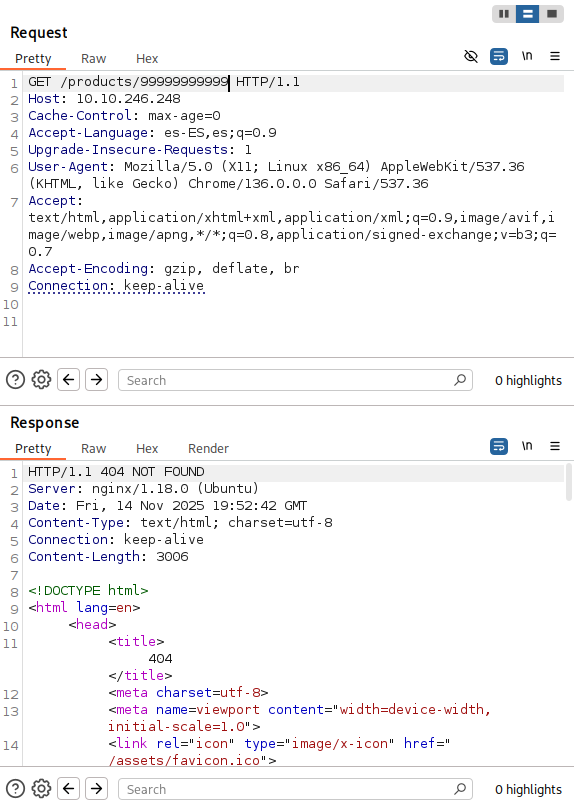The height and width of the screenshot is (811, 576).
Task: Go to next search match in Response
Action: (96, 789)
